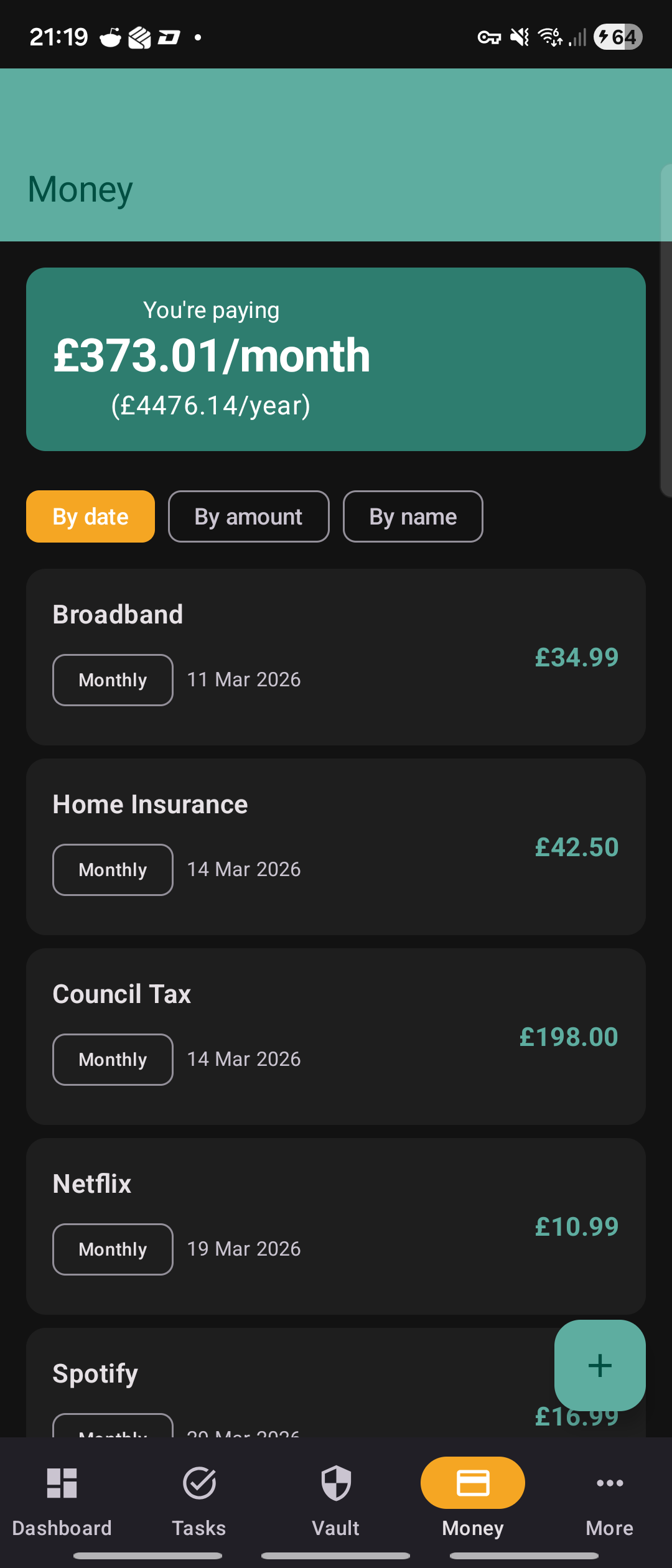Viewport: 672px width, 1568px height.
Task: Tap the Monthly badge on Broadband
Action: tap(112, 679)
